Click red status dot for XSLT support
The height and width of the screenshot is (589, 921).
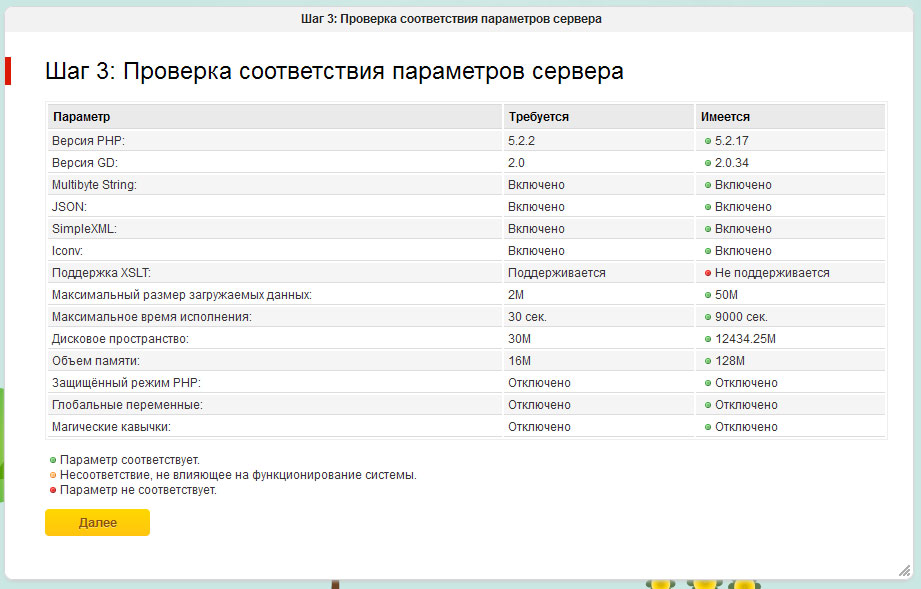coord(707,273)
